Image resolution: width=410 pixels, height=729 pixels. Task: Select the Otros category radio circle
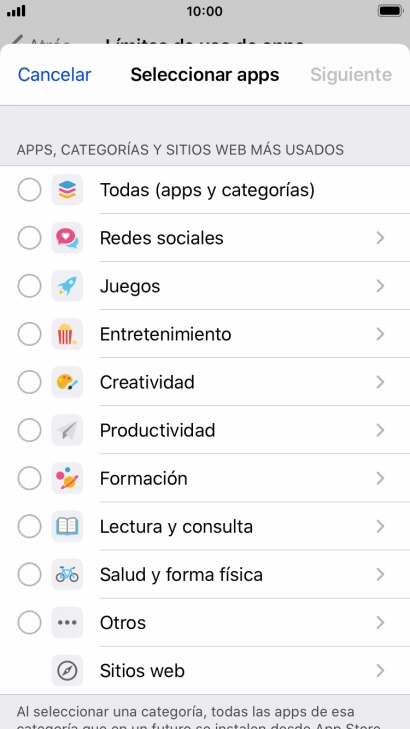point(29,623)
